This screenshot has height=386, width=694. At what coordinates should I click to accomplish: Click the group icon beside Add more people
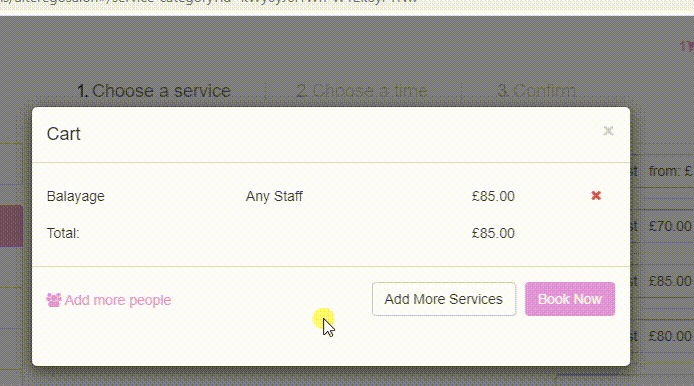(54, 300)
